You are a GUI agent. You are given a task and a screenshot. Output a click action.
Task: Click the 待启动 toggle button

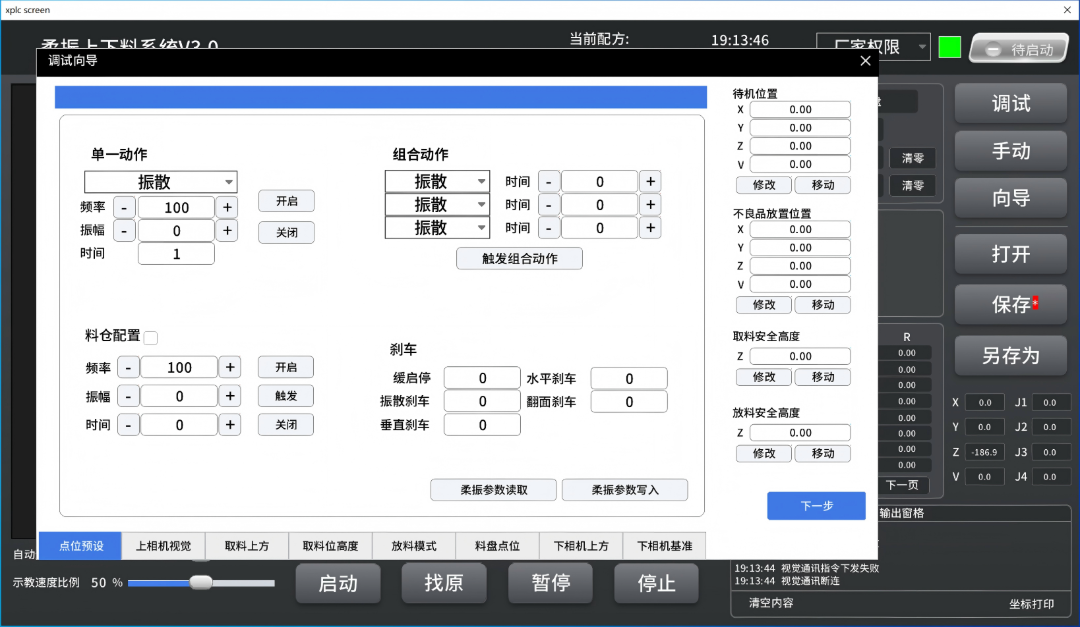coord(1019,49)
